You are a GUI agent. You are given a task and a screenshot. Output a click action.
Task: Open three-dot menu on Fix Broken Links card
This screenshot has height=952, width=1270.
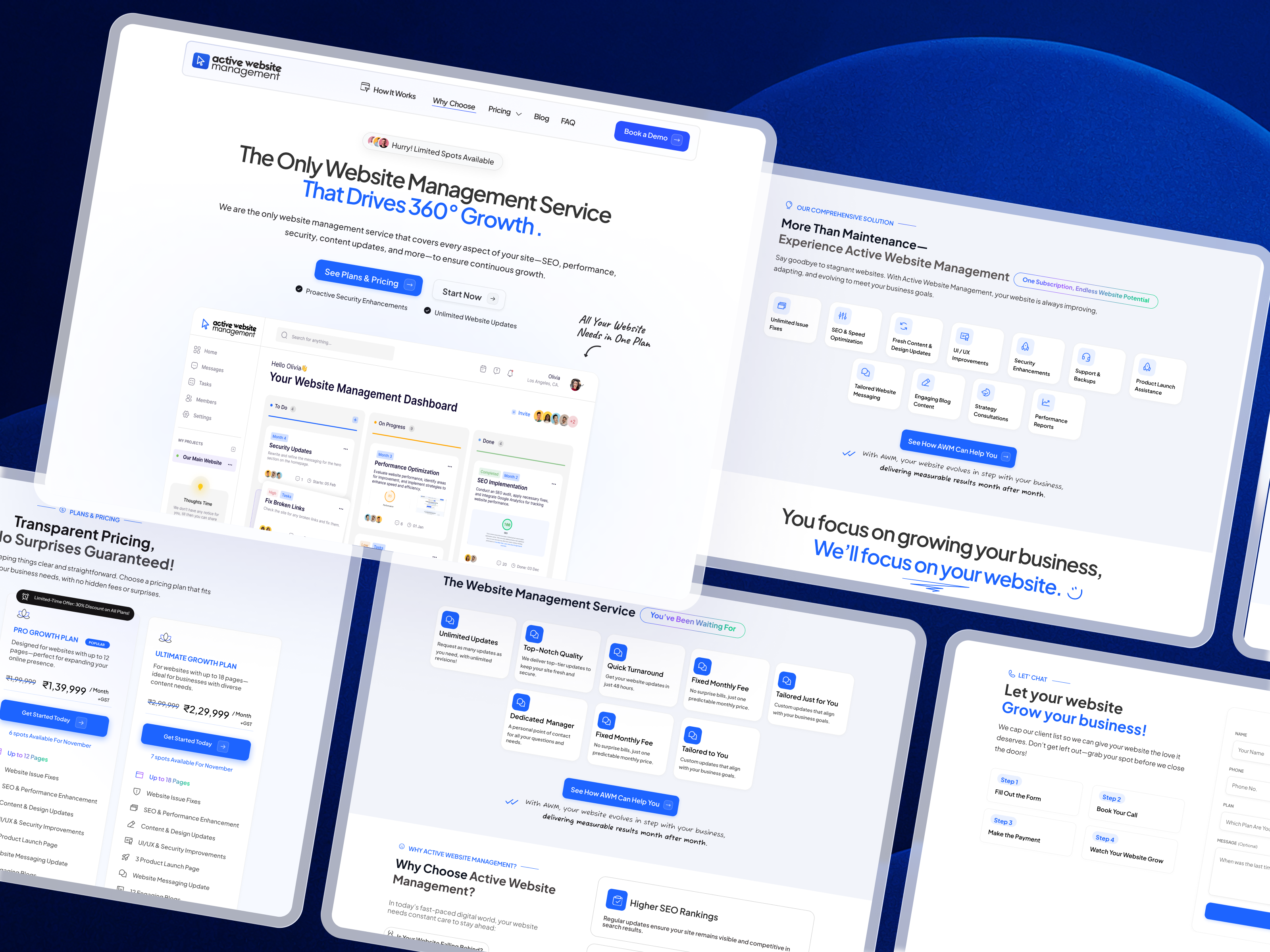[341, 509]
